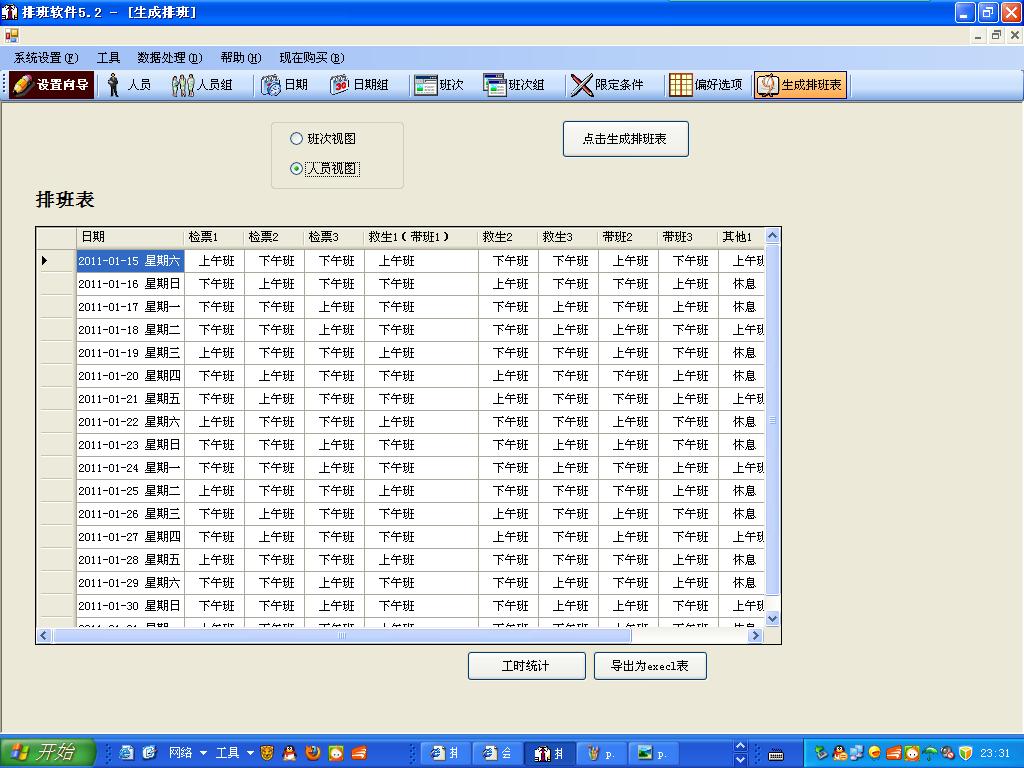The width and height of the screenshot is (1024, 768).
Task: Open the 工具 menu
Action: [108, 57]
